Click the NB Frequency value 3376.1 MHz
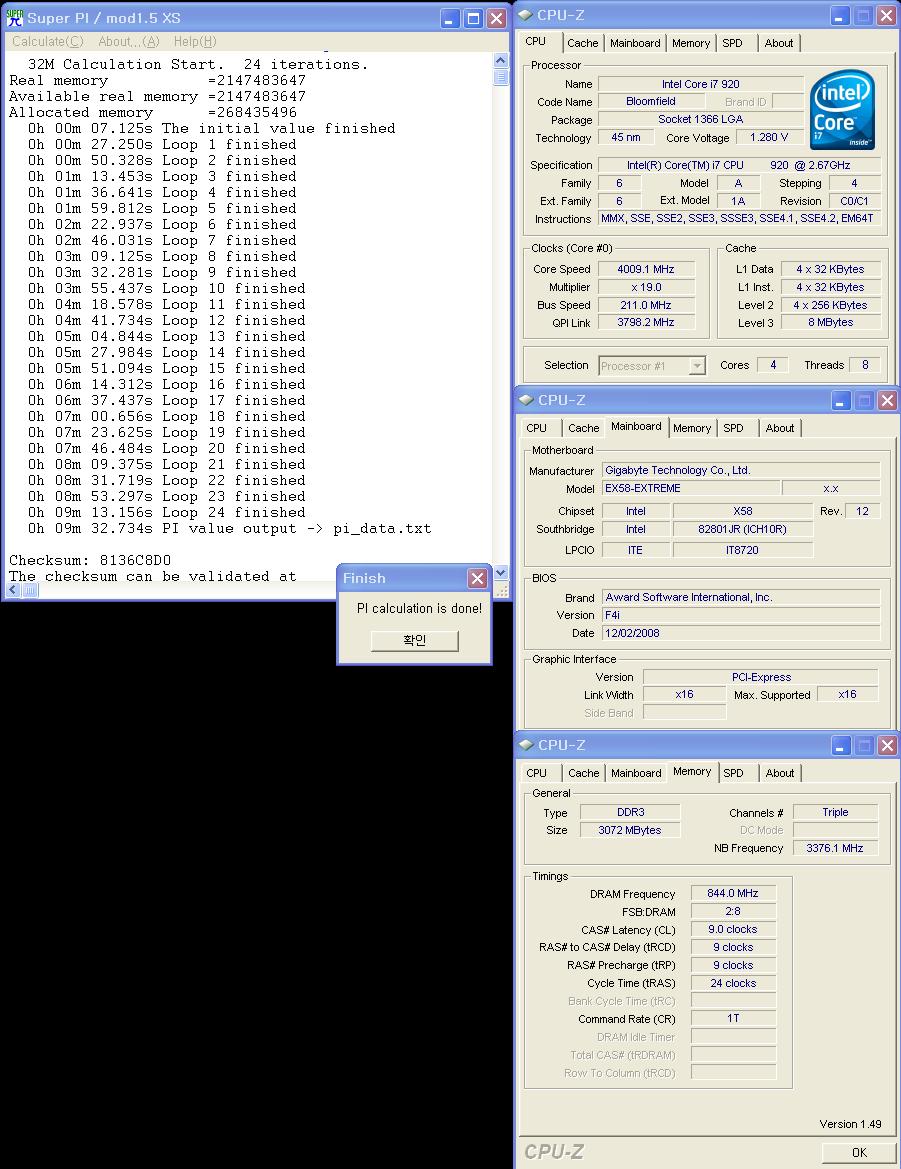The height and width of the screenshot is (1169, 901). click(x=835, y=848)
